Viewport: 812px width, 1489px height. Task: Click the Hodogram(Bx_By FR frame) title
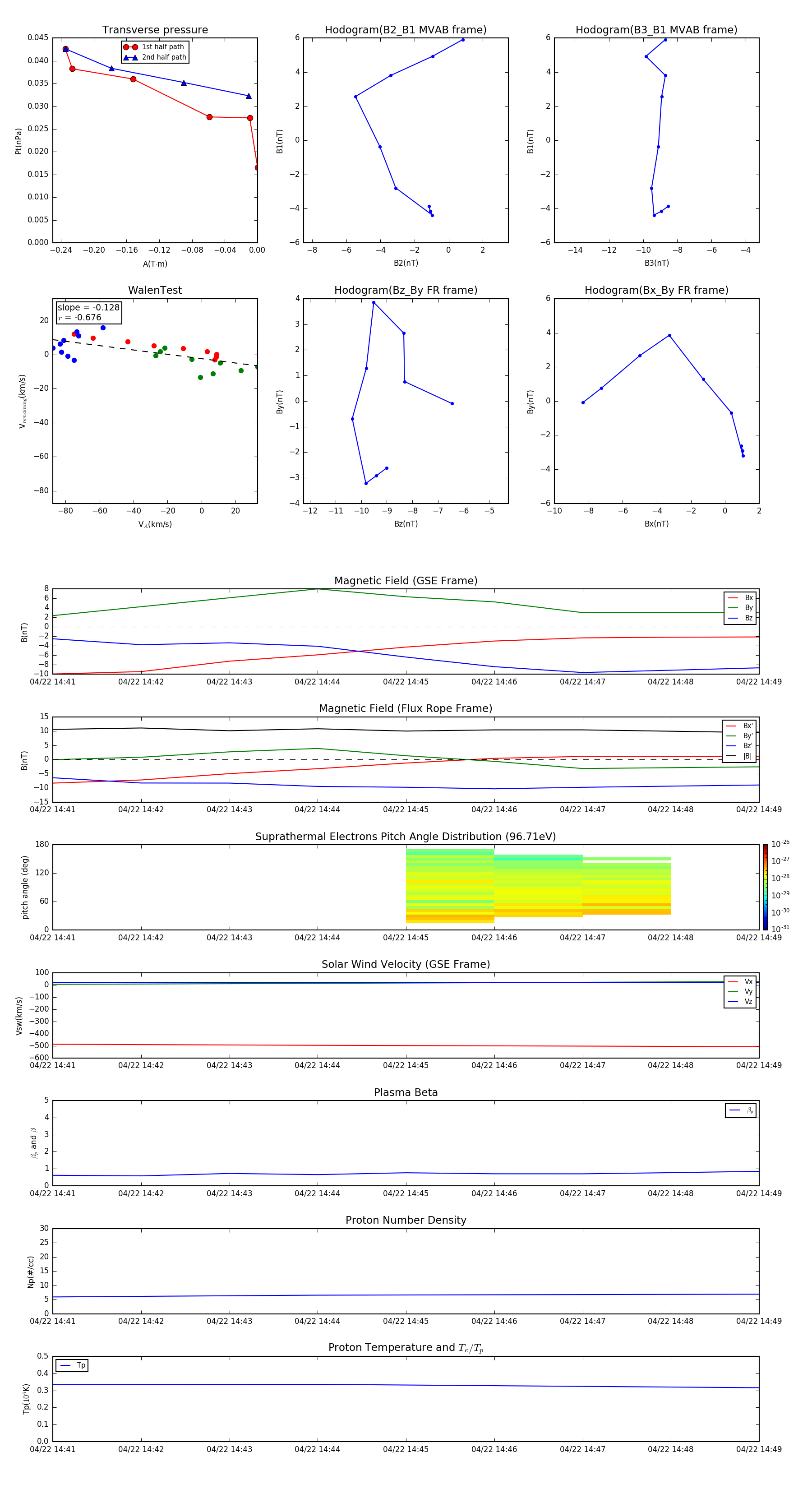coord(656,290)
